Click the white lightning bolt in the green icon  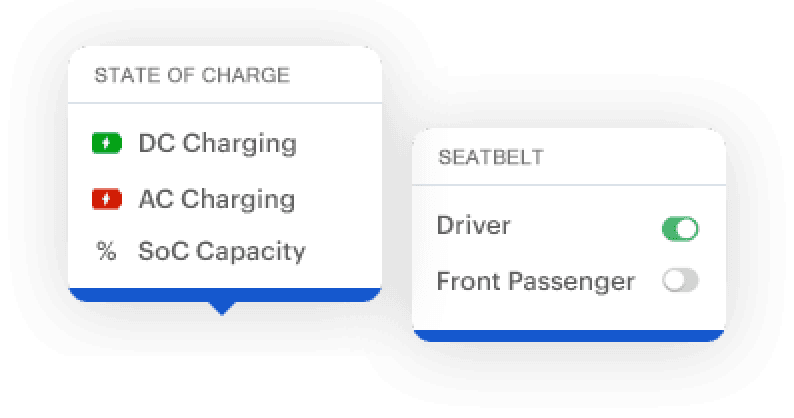coord(106,144)
